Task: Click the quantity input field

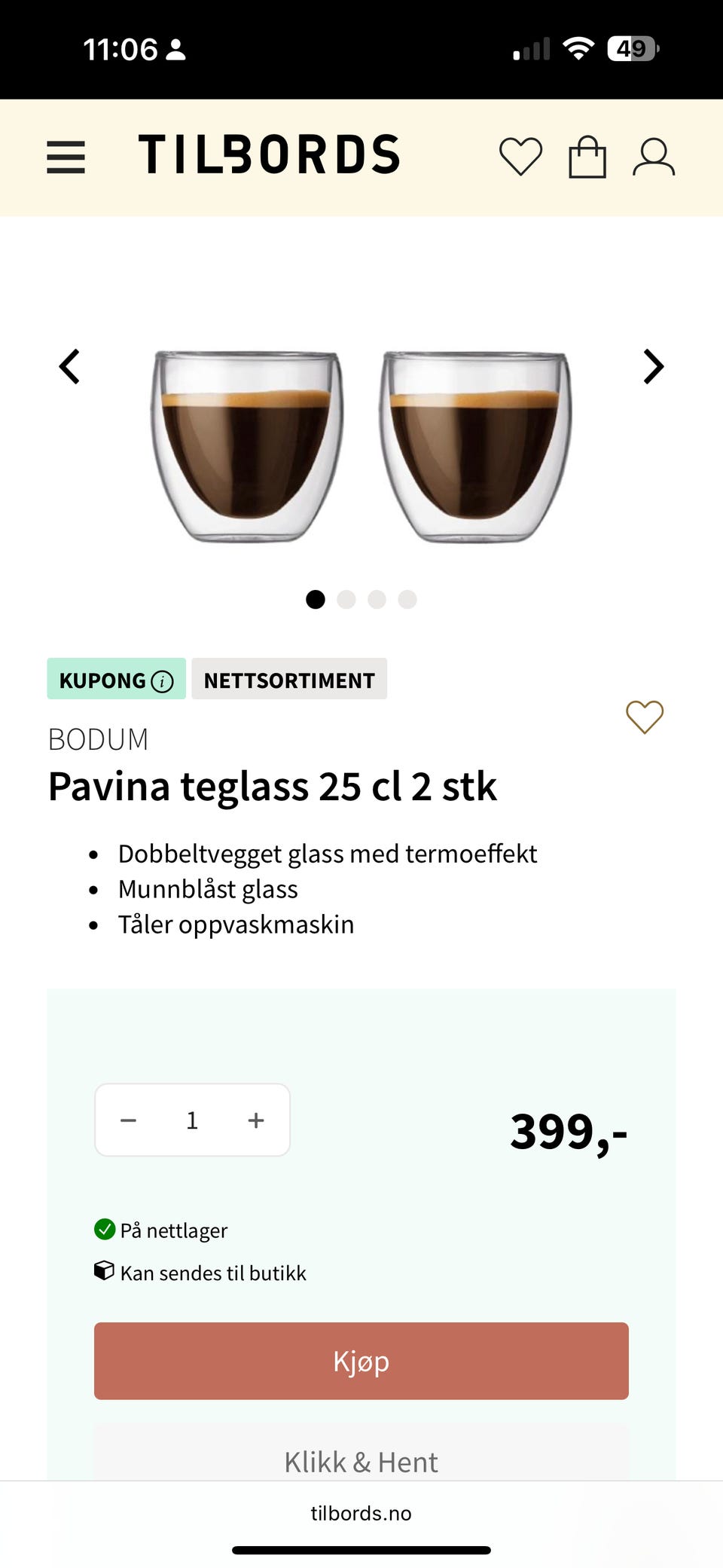Action: tap(192, 1120)
